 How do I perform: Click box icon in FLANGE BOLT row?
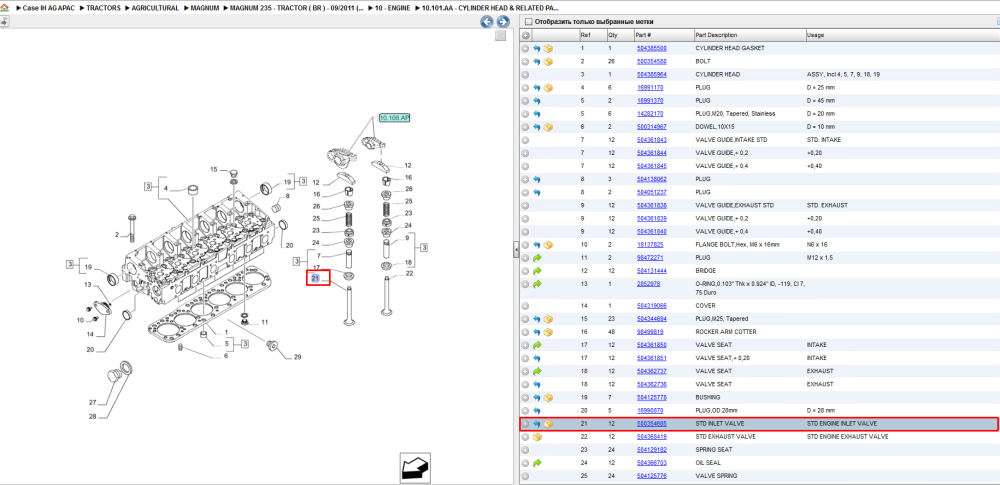click(548, 244)
